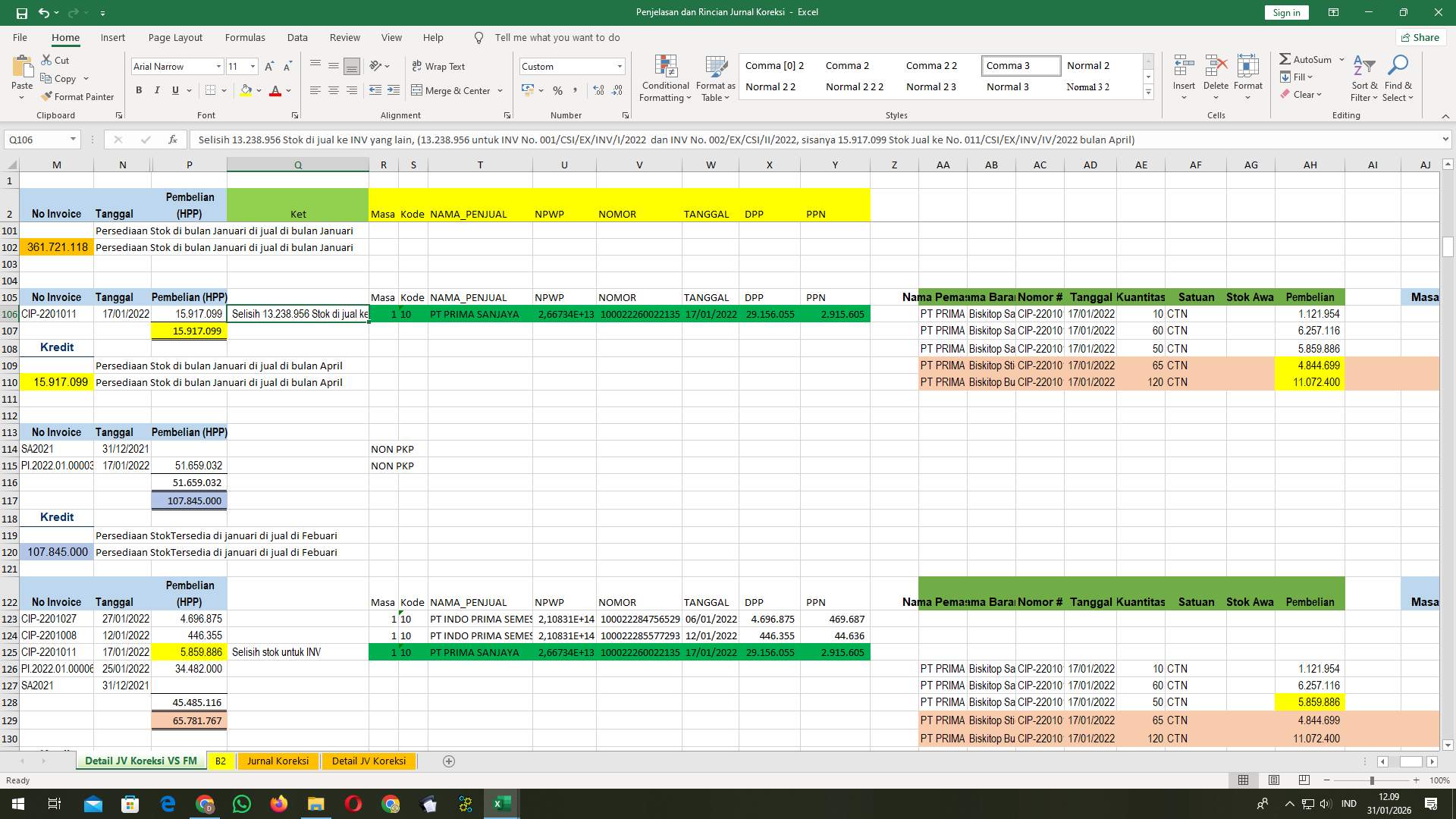This screenshot has width=1456, height=819.
Task: Expand the Custom number format dropdown
Action: point(619,66)
